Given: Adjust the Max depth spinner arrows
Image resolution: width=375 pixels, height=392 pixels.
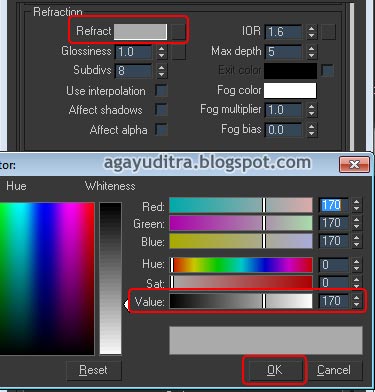Looking at the screenshot, I should (311, 52).
